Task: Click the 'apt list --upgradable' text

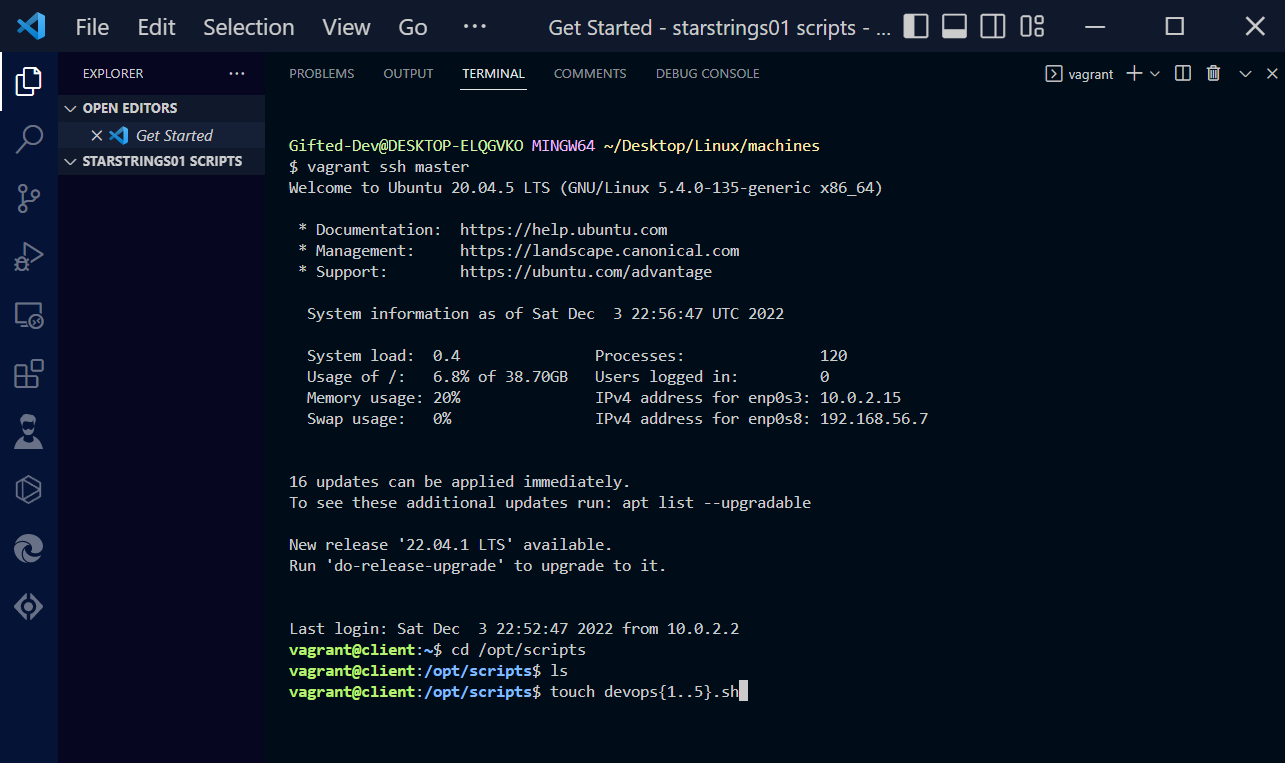Action: tap(716, 503)
